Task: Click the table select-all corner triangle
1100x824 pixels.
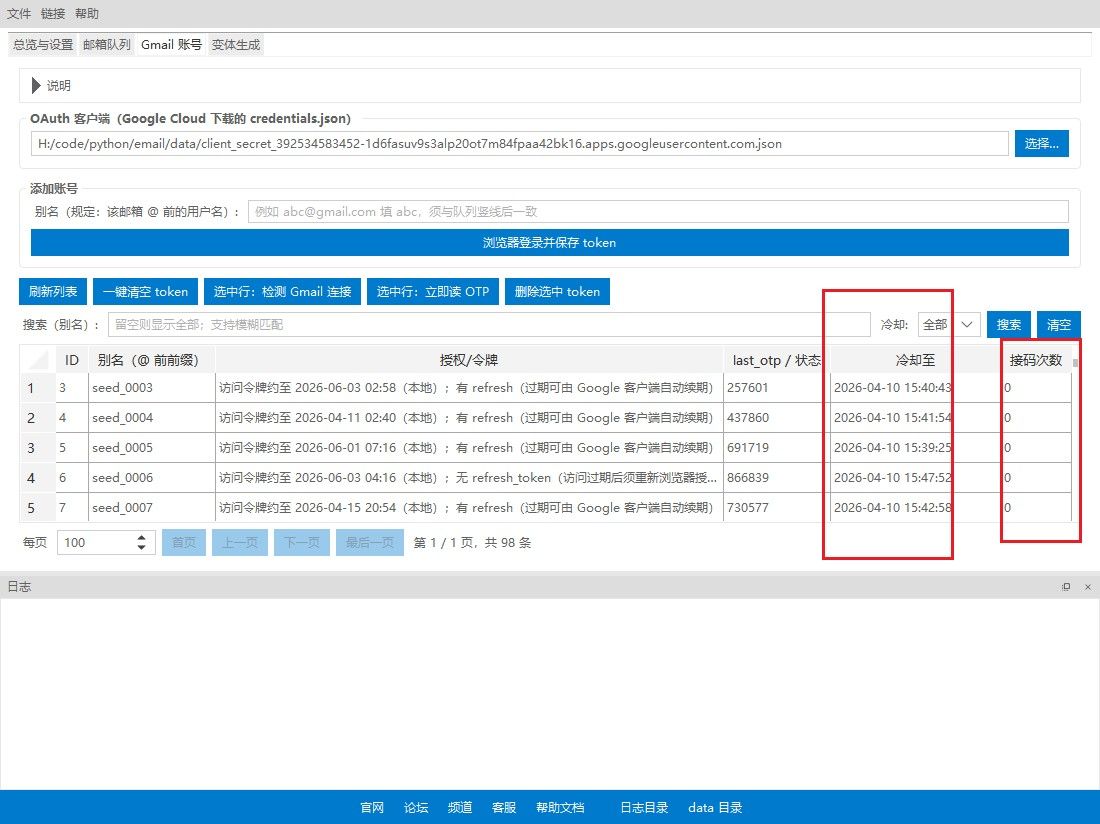Action: [x=38, y=360]
